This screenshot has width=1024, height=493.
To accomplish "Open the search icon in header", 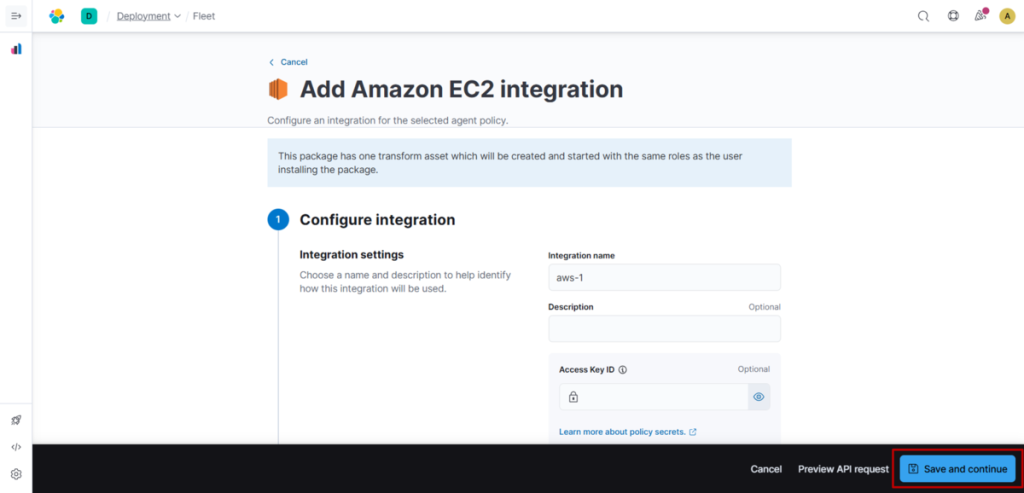I will point(923,16).
